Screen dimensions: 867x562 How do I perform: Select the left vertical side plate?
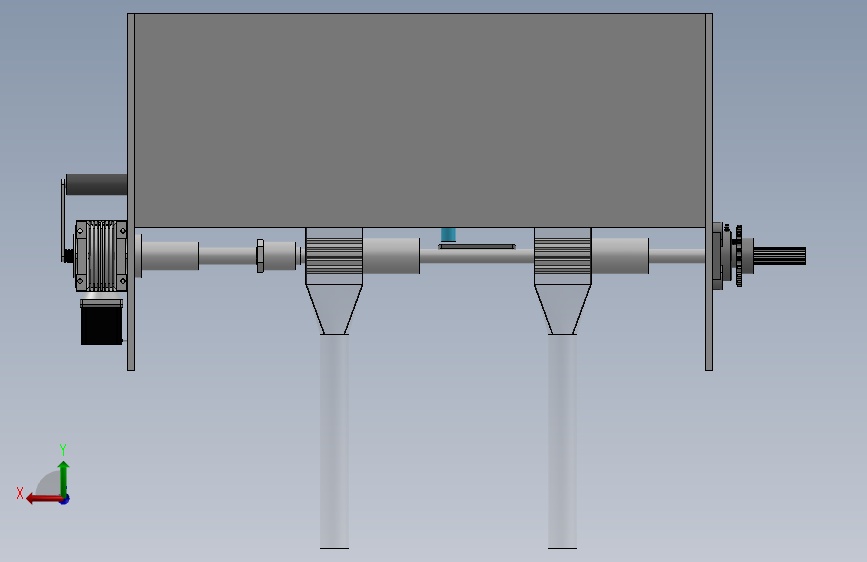click(x=131, y=192)
